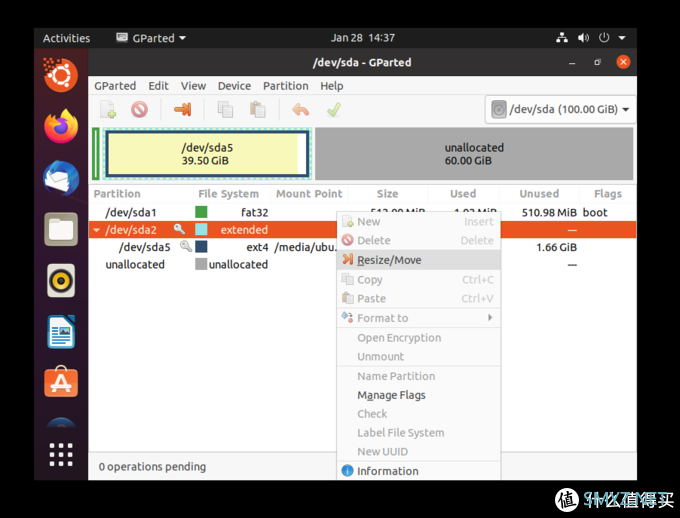This screenshot has height=518, width=680.
Task: Open the /dev/sda (100.00 GiB) device selector
Action: tap(560, 109)
